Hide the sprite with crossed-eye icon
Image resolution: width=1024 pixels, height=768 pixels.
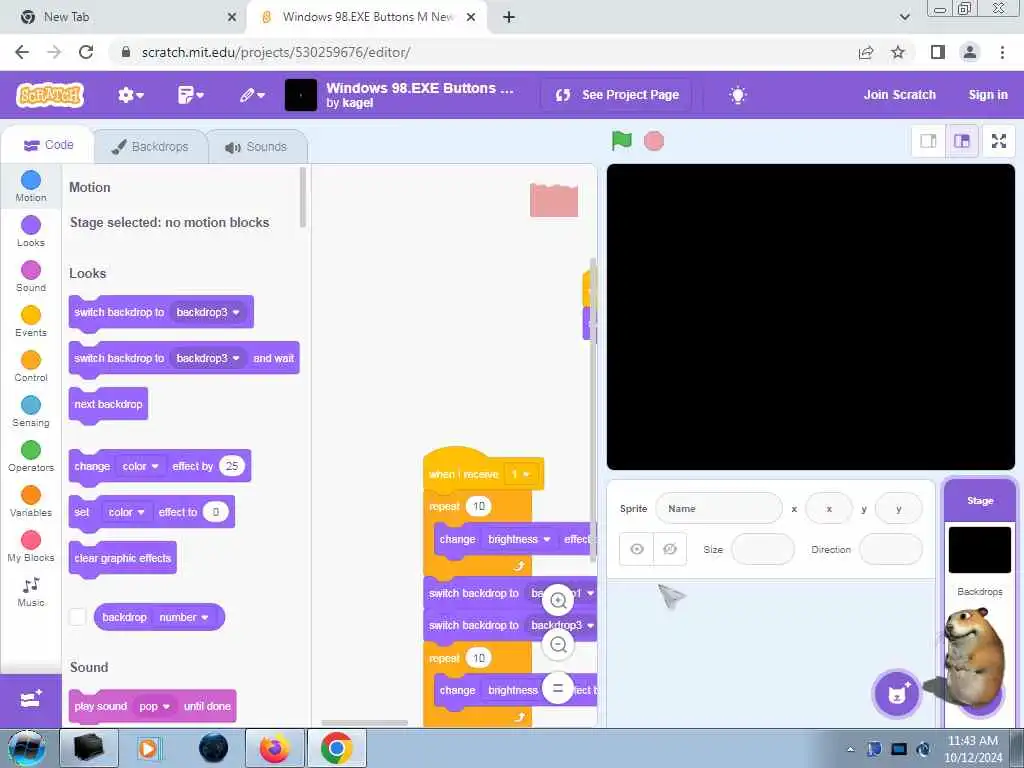(670, 549)
